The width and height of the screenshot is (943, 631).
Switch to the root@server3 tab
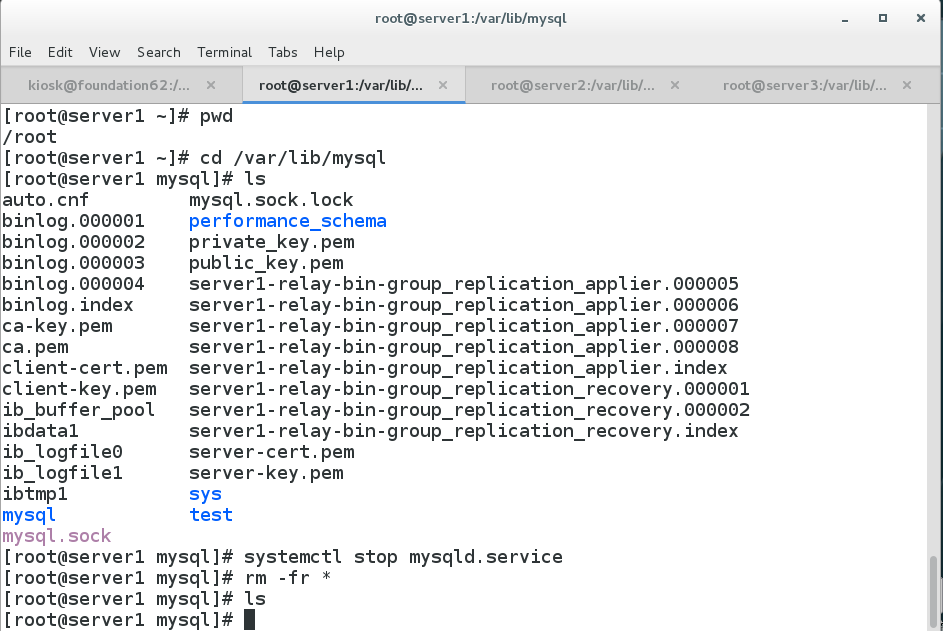(x=805, y=85)
